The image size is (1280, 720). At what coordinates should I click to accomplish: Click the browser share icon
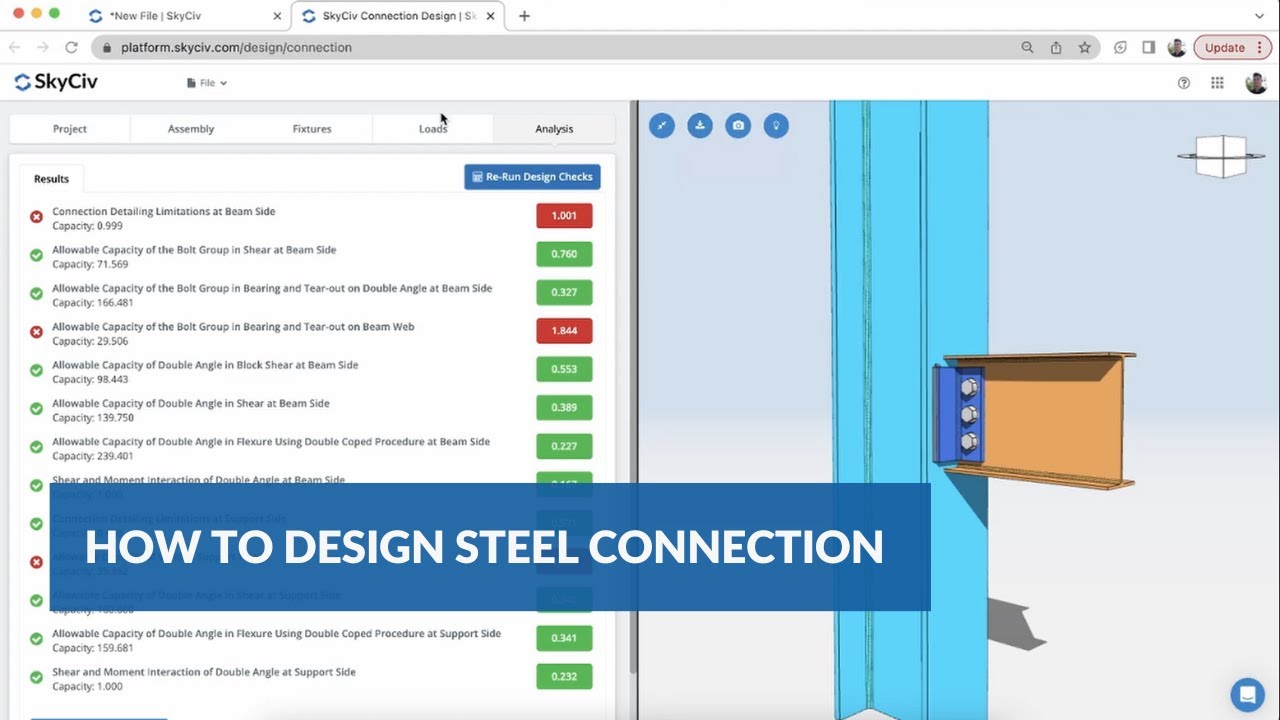[1056, 47]
